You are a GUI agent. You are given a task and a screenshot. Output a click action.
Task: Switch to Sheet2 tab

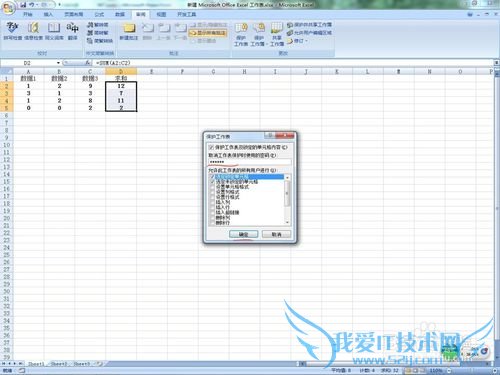pos(59,364)
